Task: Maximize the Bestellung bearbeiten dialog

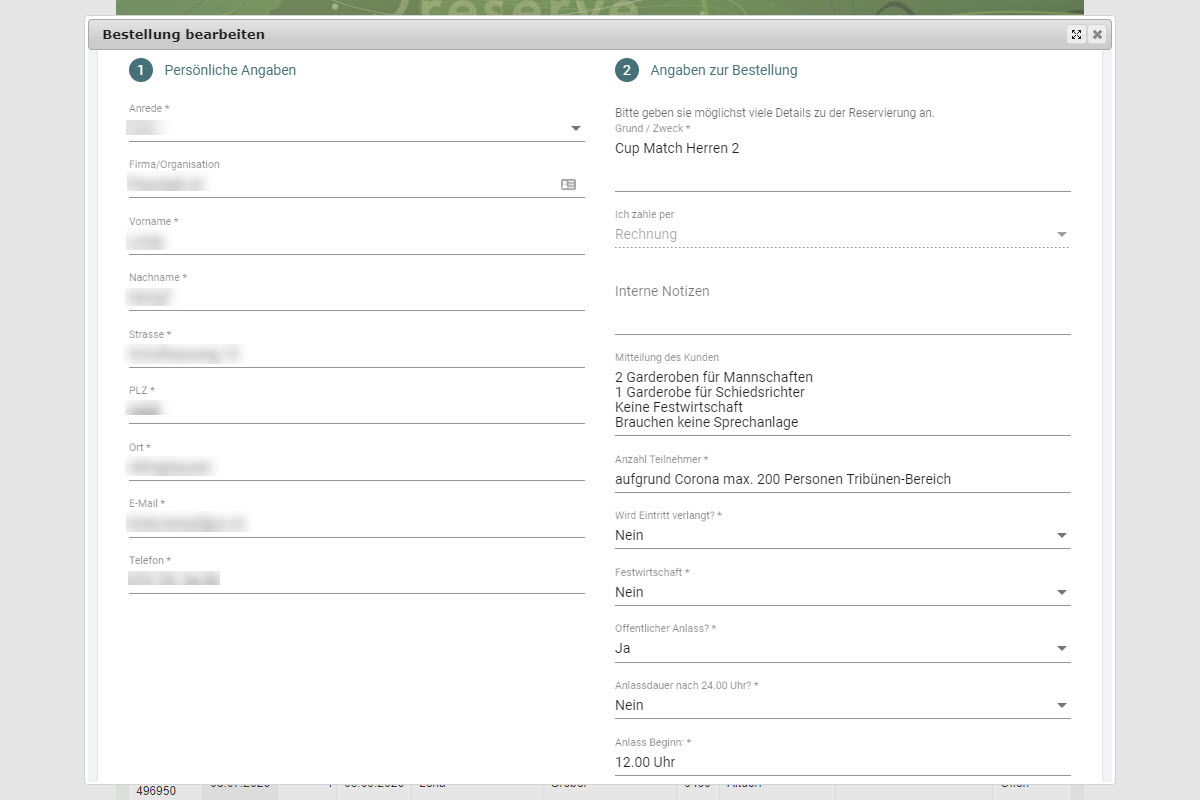Action: pos(1076,35)
